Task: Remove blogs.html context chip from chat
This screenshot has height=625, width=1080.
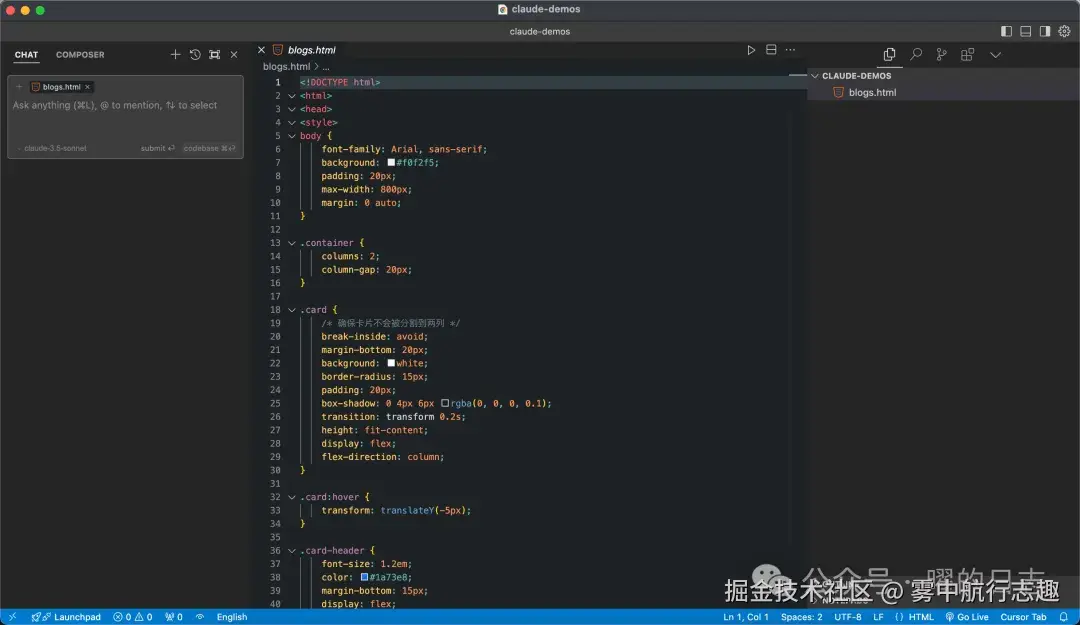Action: coord(87,87)
